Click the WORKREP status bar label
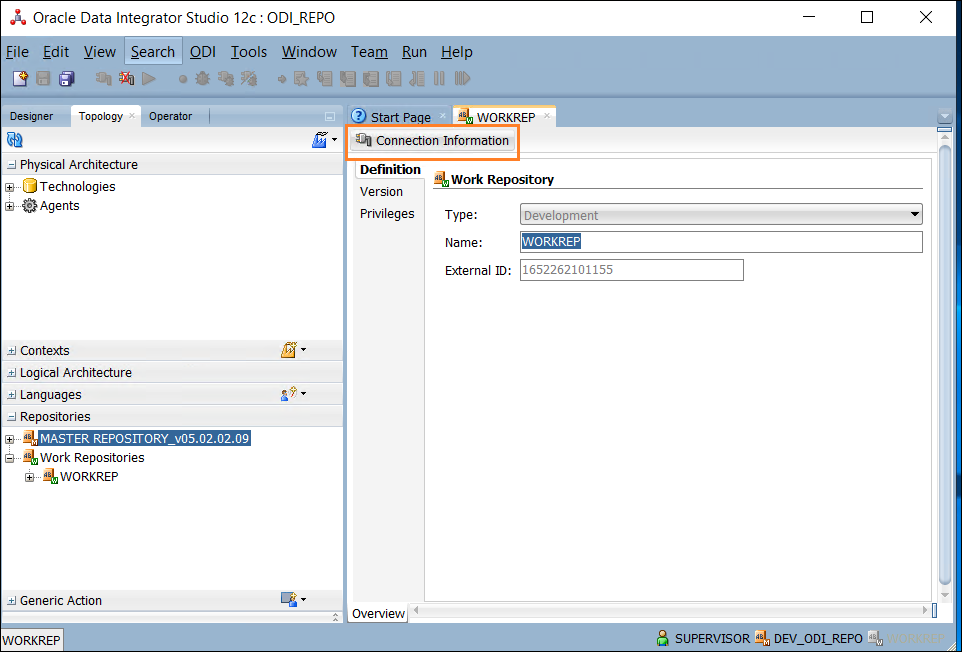The height and width of the screenshot is (652, 962). 31,640
